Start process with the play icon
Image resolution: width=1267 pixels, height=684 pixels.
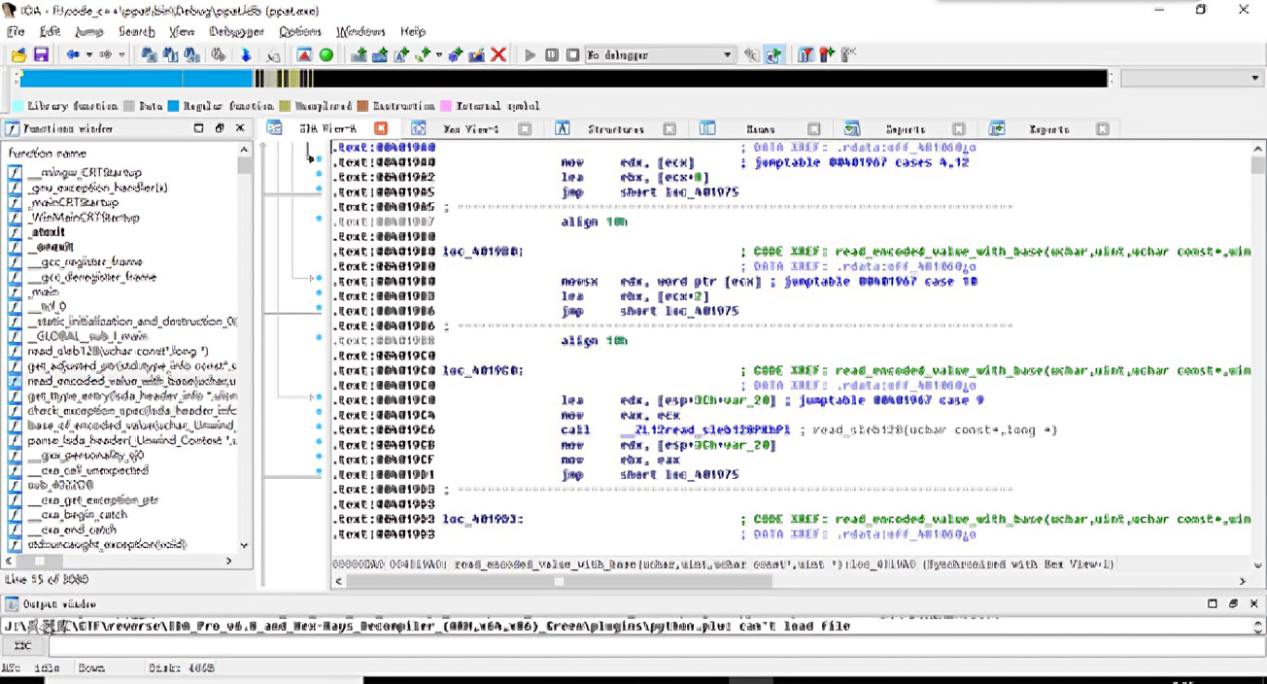tap(530, 55)
